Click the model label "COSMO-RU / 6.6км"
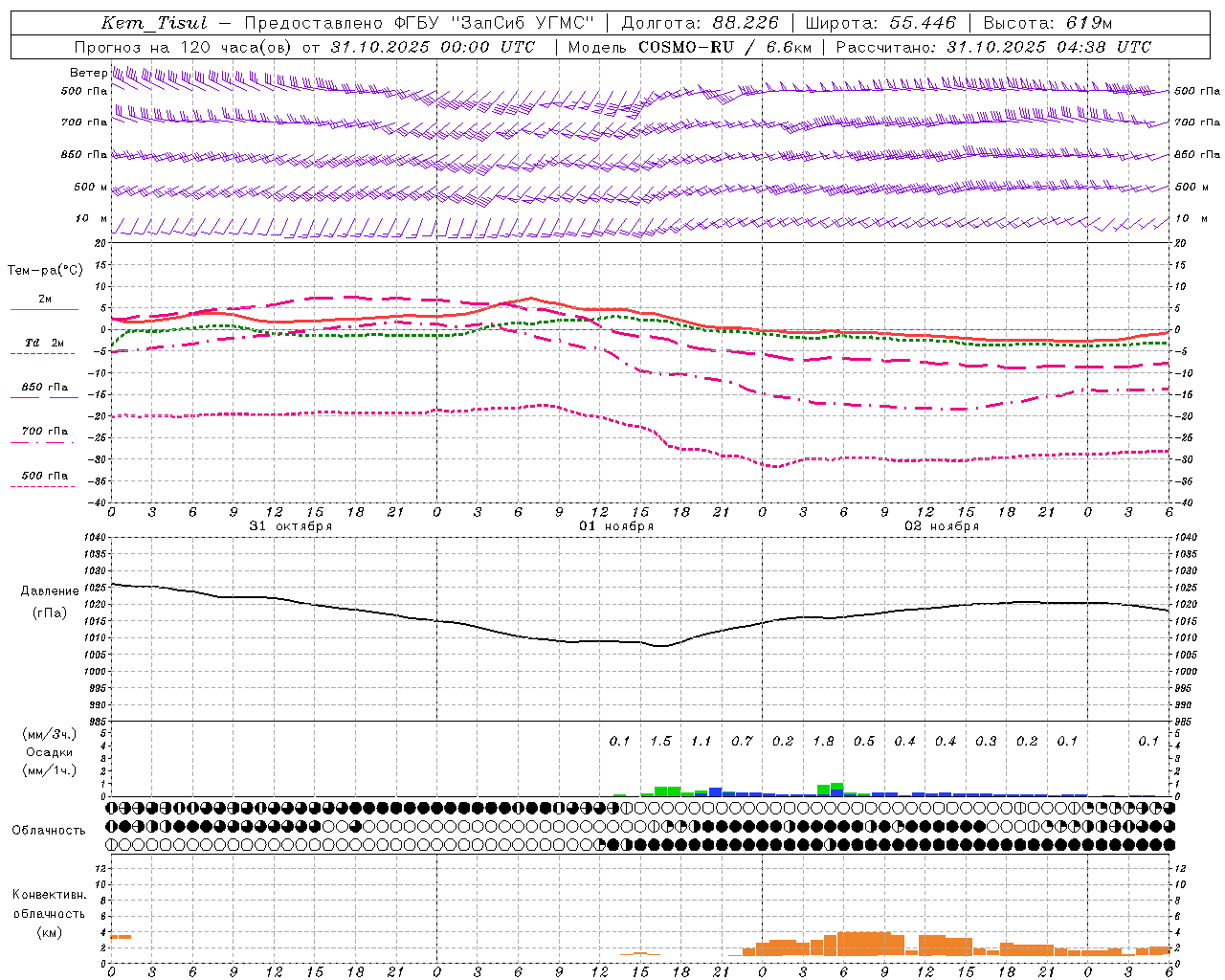This screenshot has width=1225, height=980. pyautogui.click(x=724, y=47)
